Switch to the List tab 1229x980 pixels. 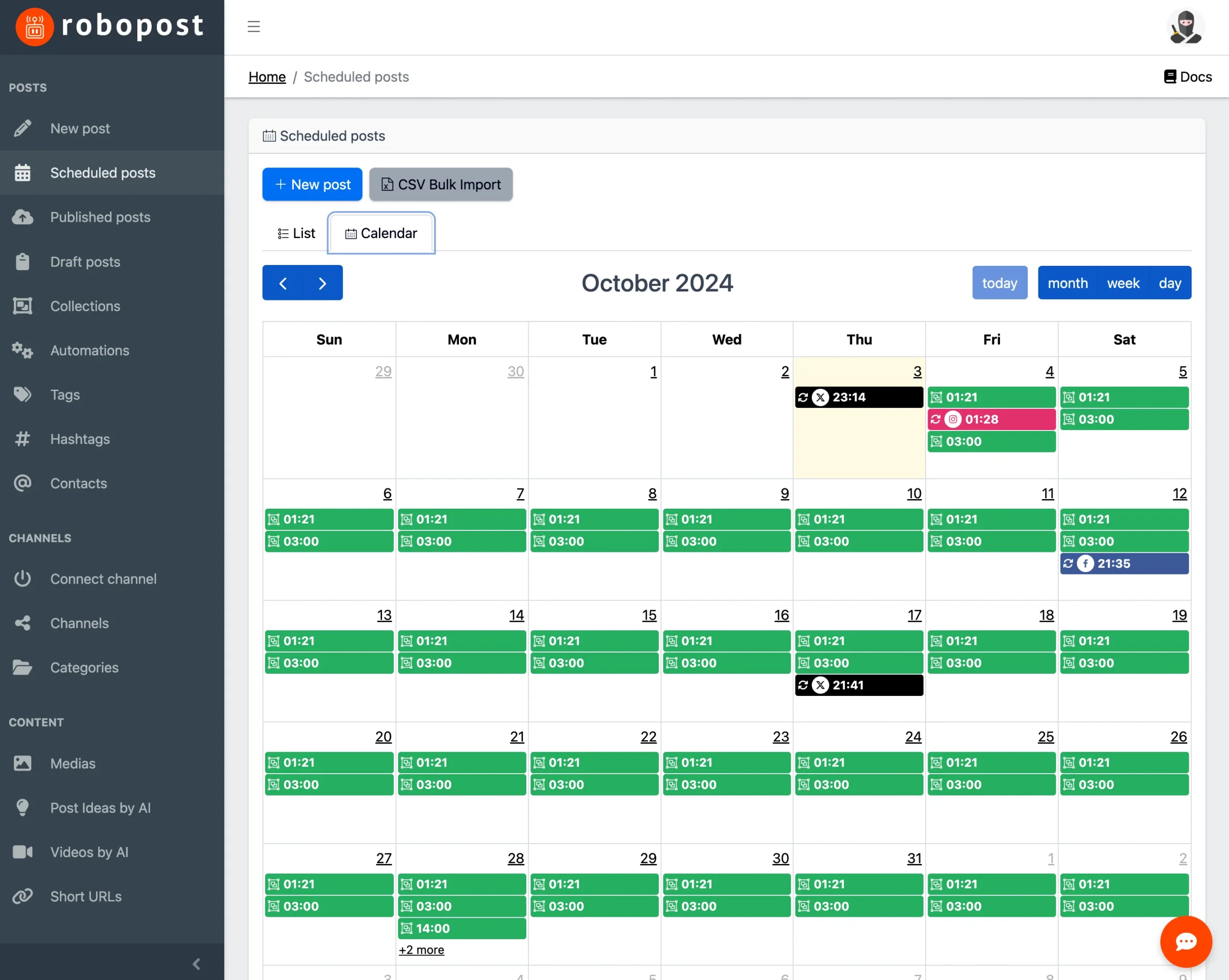pyautogui.click(x=296, y=233)
